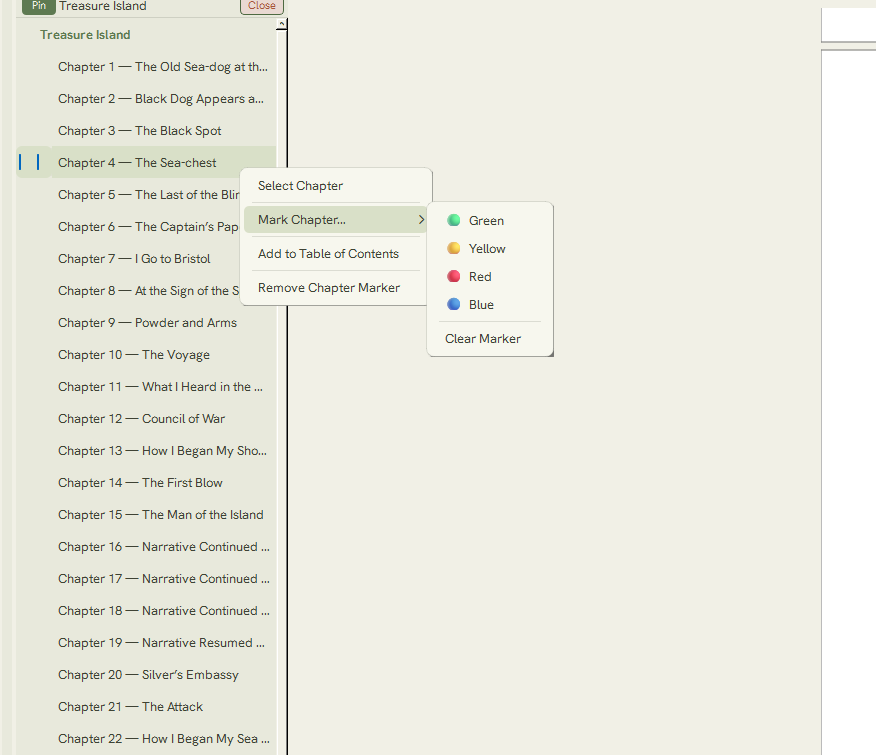This screenshot has height=755, width=876.
Task: Open Chapter 19 — Narrative Resumed
Action: pyautogui.click(x=163, y=643)
